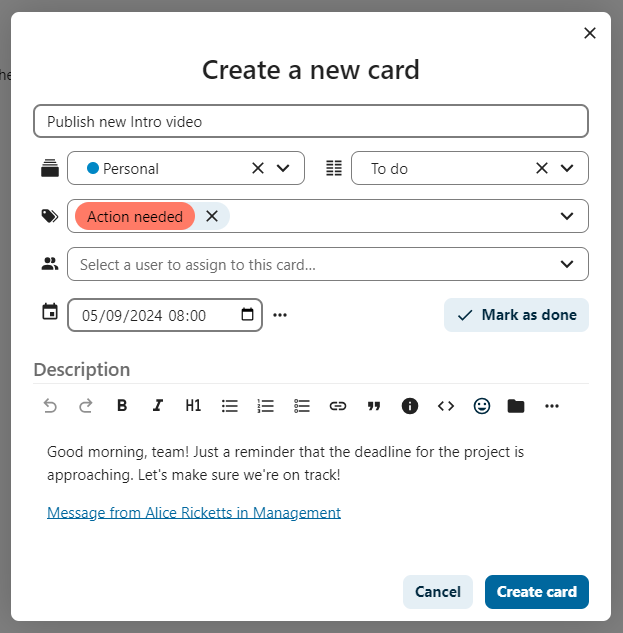Viewport: 623px width, 633px height.
Task: Insert a numbered list
Action: tap(266, 406)
